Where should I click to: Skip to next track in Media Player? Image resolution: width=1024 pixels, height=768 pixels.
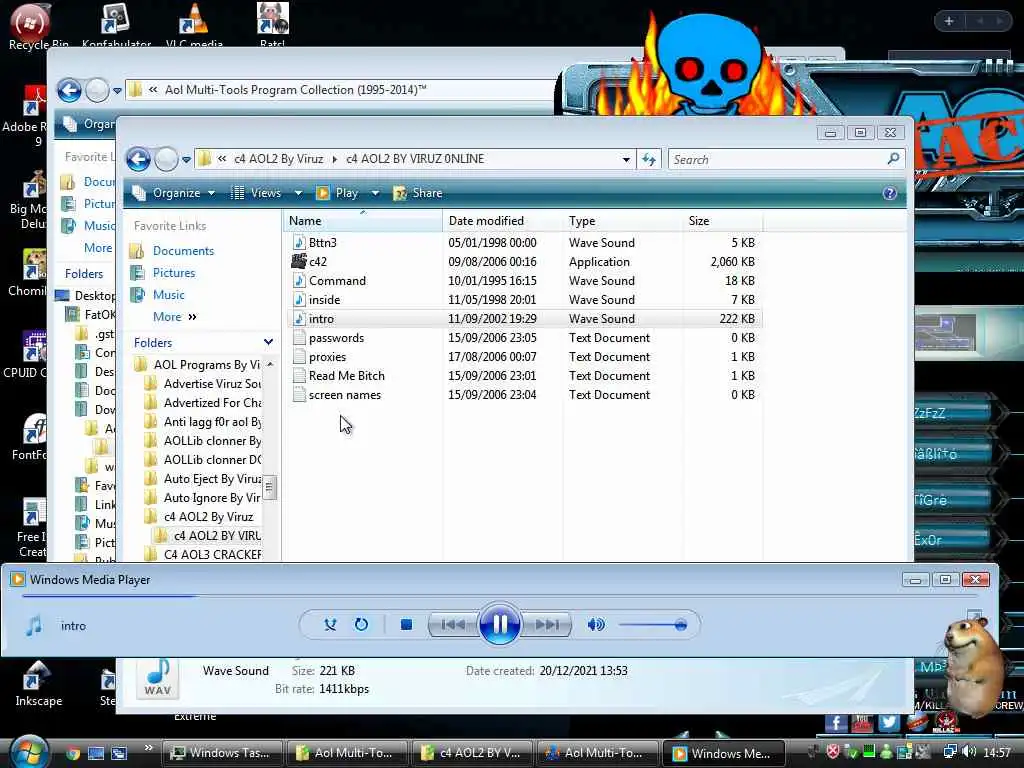(547, 625)
